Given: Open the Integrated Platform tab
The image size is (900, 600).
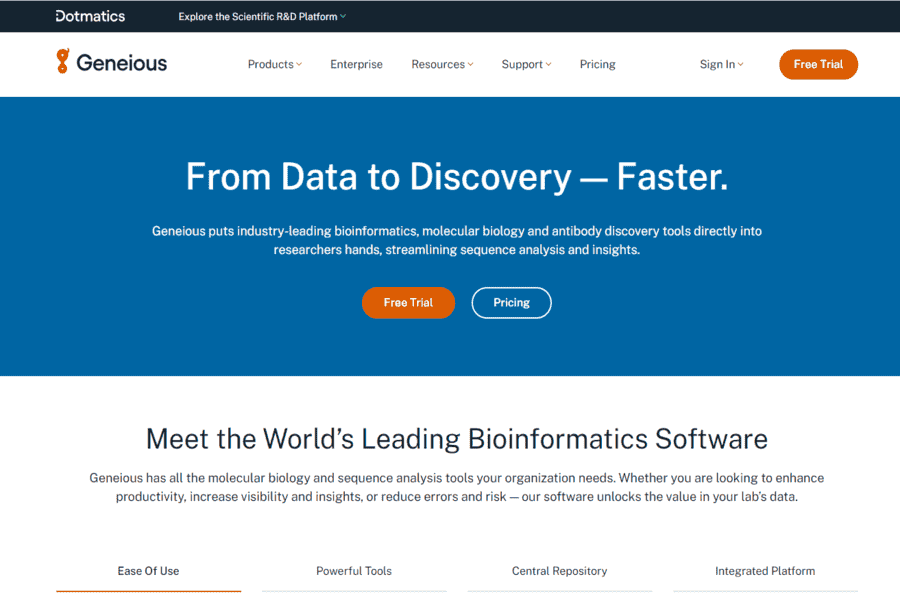Looking at the screenshot, I should 765,571.
